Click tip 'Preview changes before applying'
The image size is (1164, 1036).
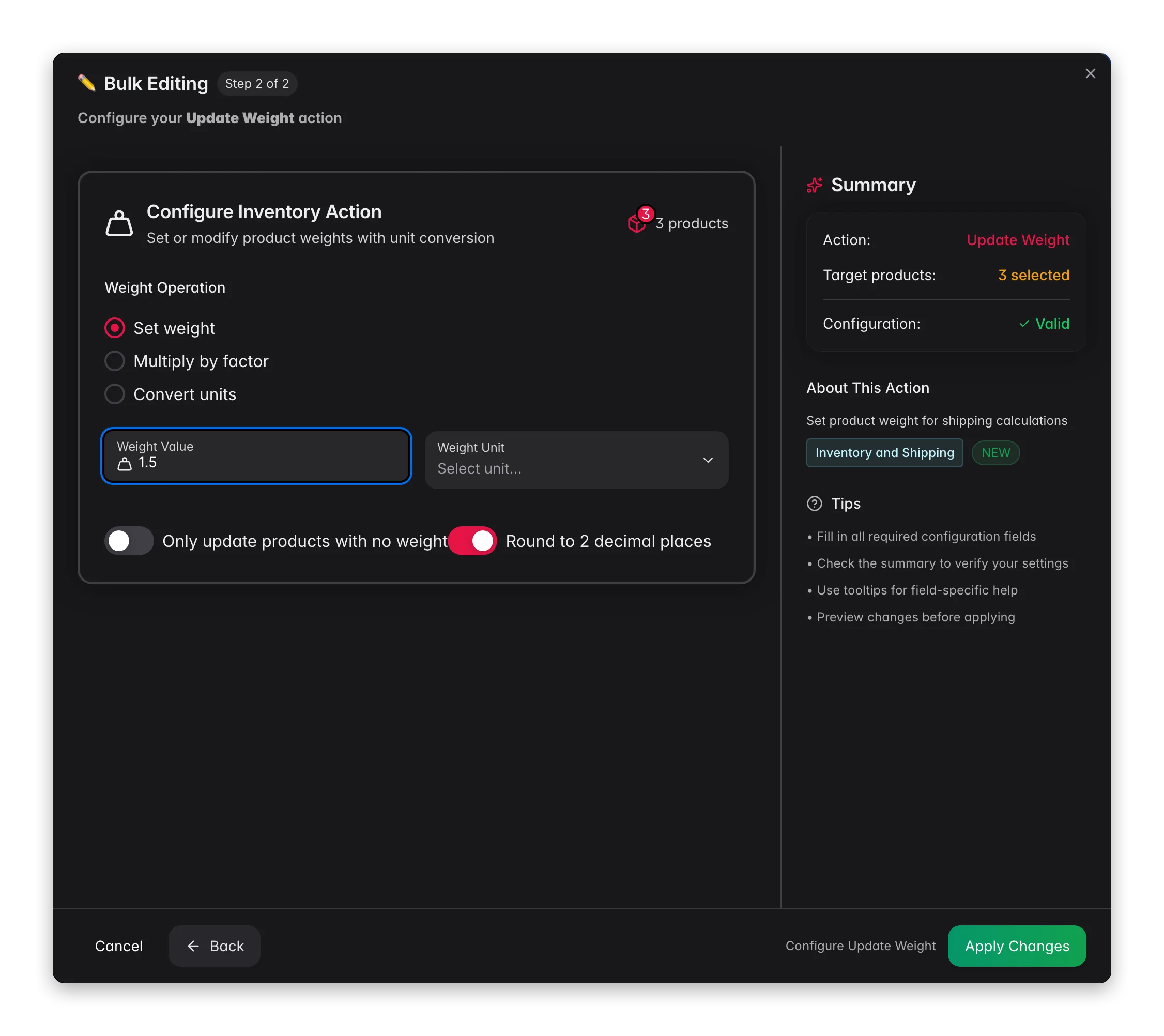pos(915,617)
